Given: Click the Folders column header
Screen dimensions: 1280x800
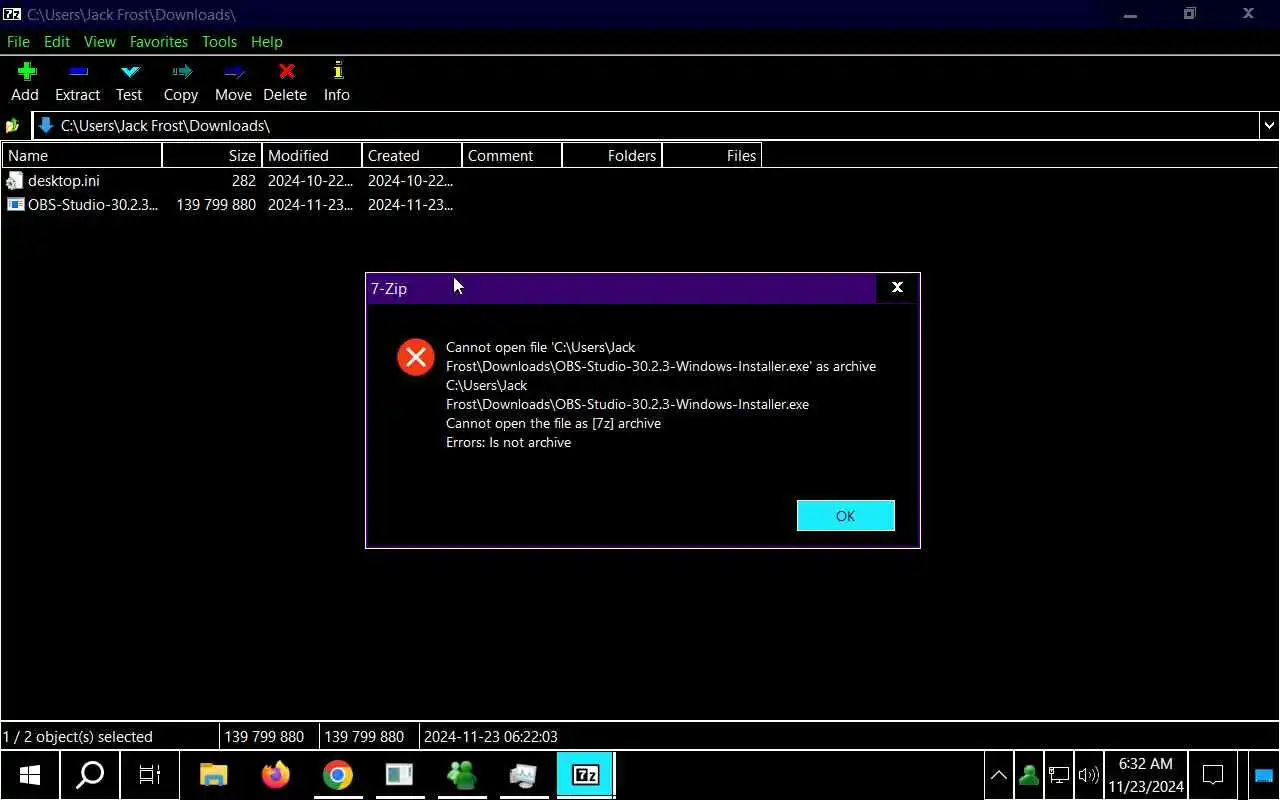Looking at the screenshot, I should [612, 155].
